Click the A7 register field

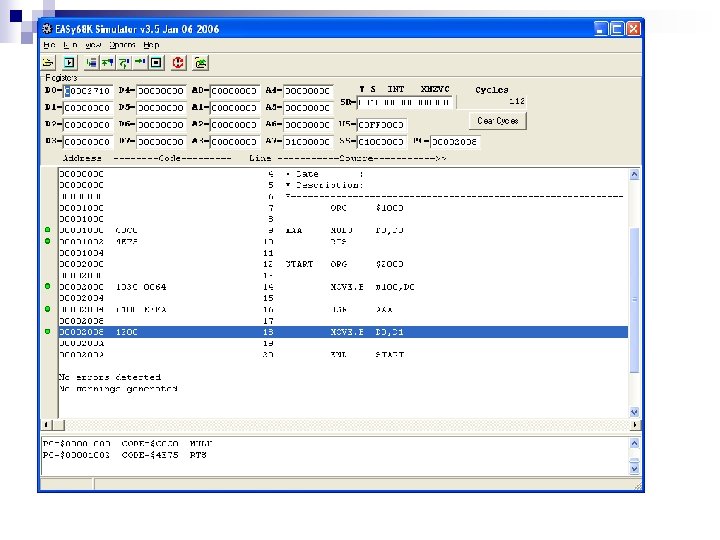(x=308, y=142)
